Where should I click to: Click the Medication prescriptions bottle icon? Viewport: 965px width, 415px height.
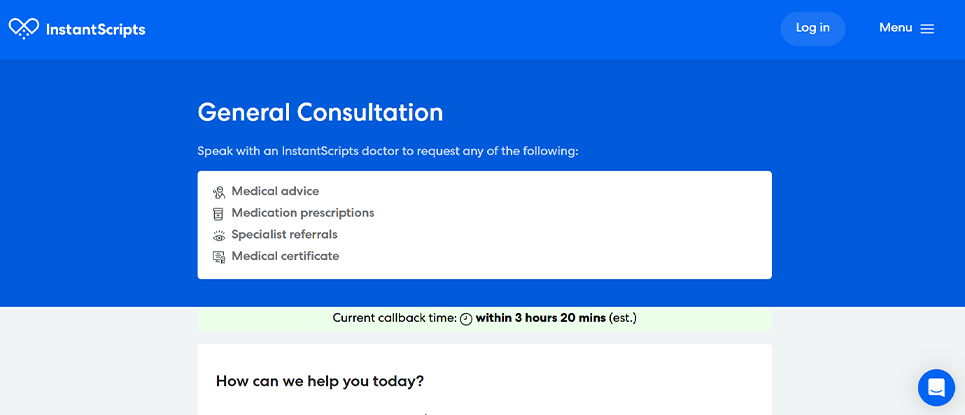(x=219, y=214)
